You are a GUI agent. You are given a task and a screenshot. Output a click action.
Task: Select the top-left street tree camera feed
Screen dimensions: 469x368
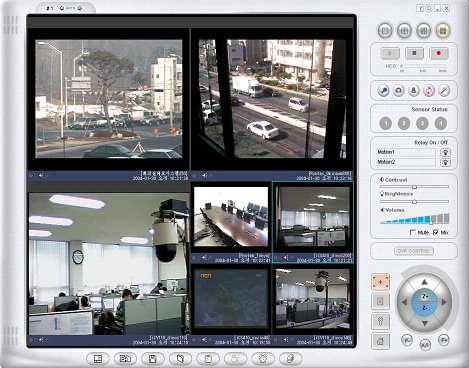[x=109, y=99]
